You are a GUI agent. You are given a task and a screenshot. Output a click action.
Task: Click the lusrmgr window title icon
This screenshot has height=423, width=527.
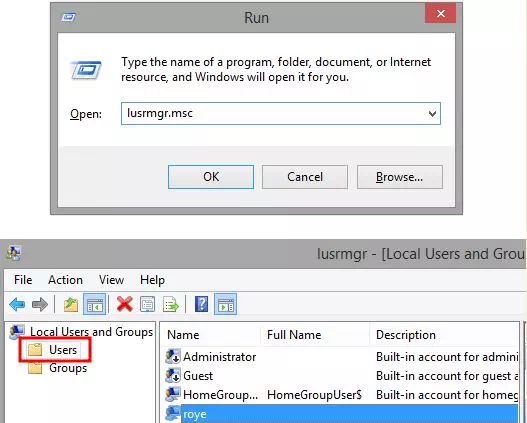click(14, 254)
